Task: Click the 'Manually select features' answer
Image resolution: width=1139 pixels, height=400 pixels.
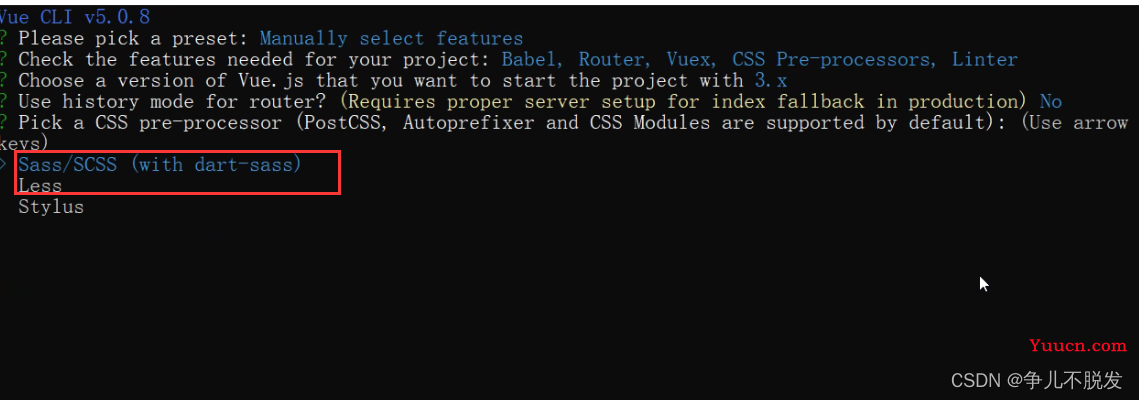Action: point(392,38)
